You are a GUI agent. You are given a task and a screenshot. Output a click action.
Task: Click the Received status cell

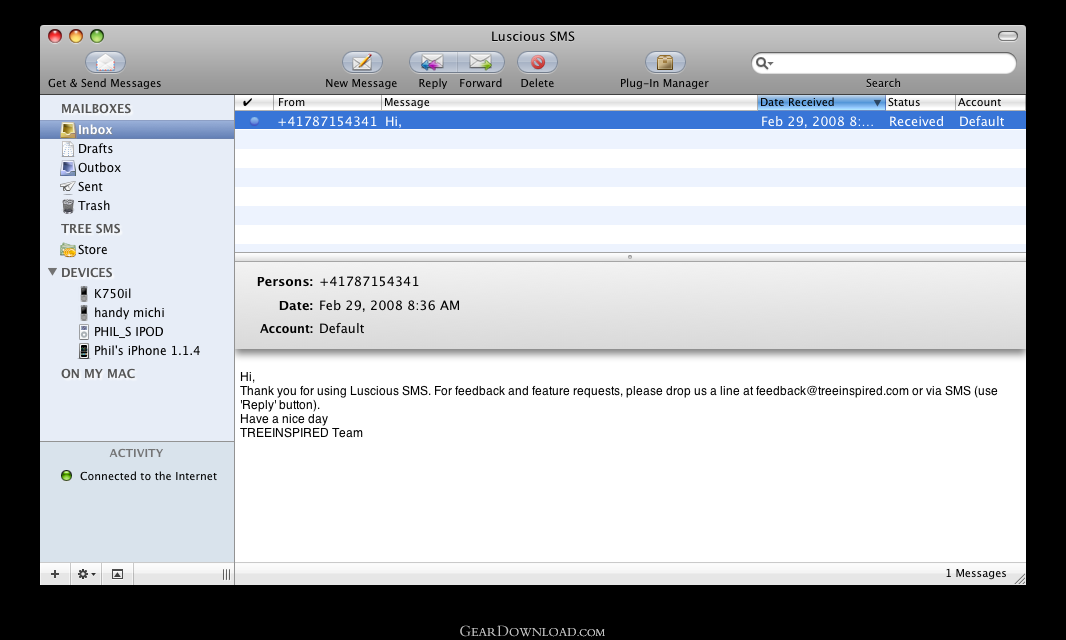916,121
